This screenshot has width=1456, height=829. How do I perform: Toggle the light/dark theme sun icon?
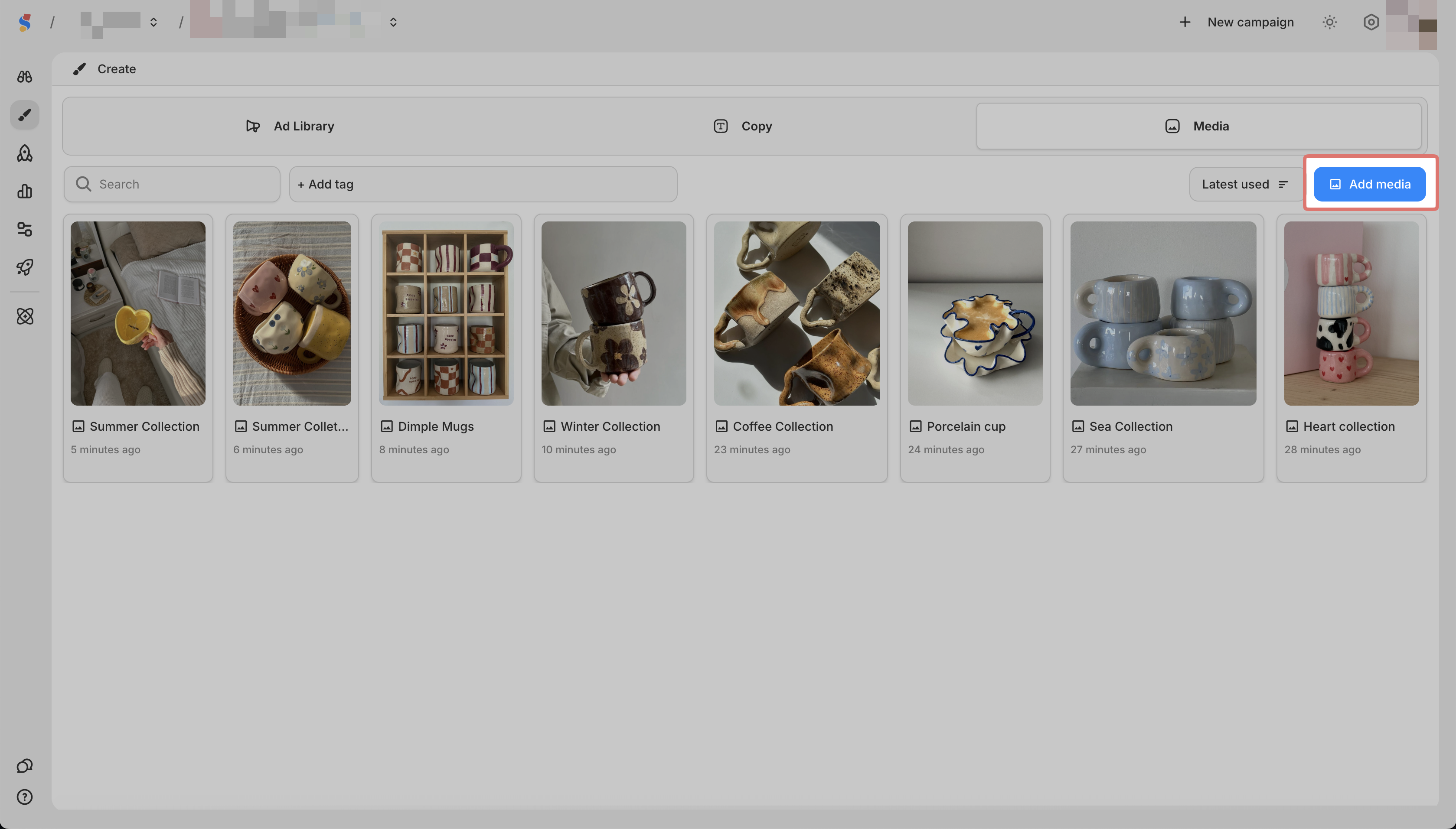1329,22
